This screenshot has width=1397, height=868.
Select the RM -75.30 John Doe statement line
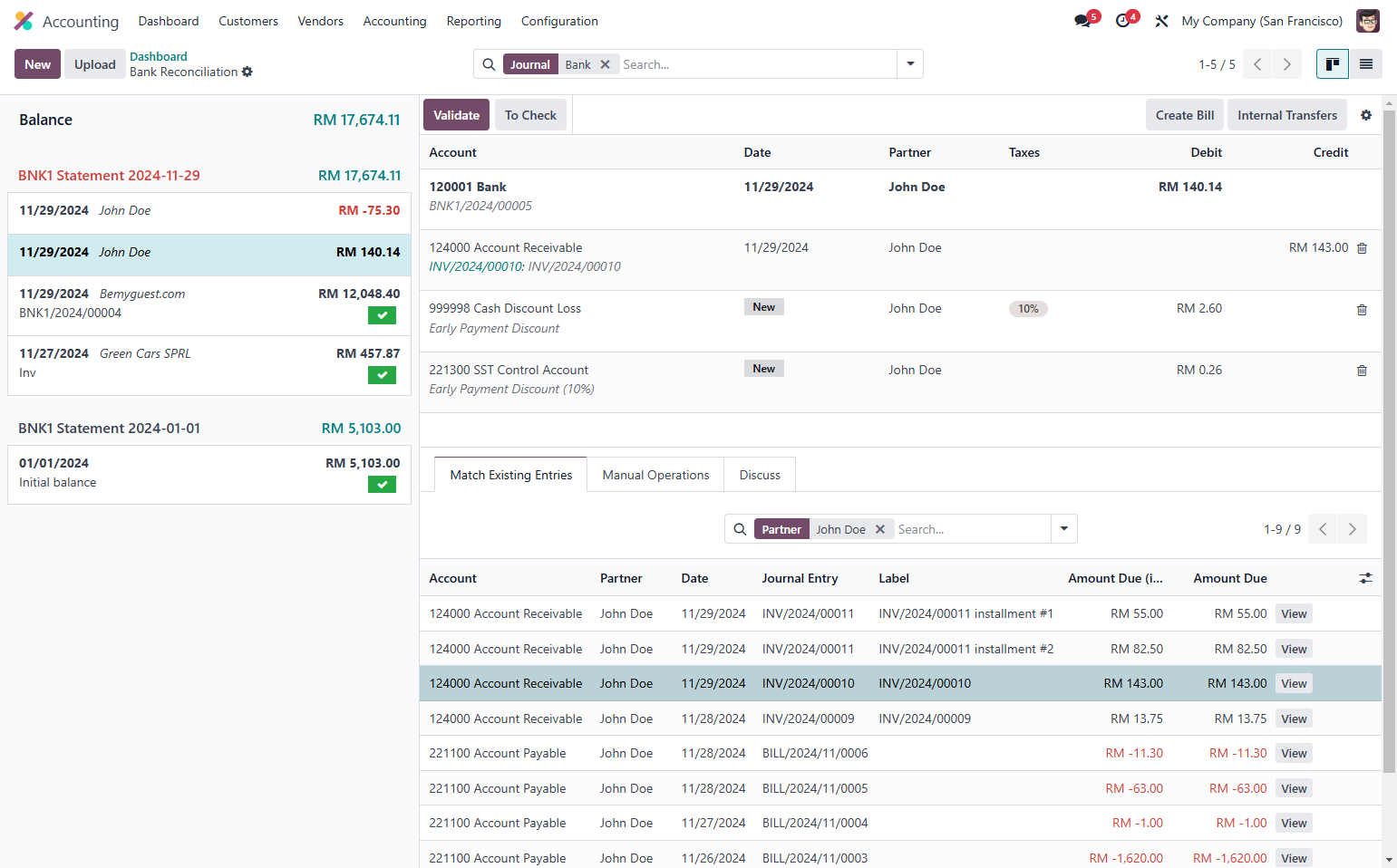tap(209, 214)
